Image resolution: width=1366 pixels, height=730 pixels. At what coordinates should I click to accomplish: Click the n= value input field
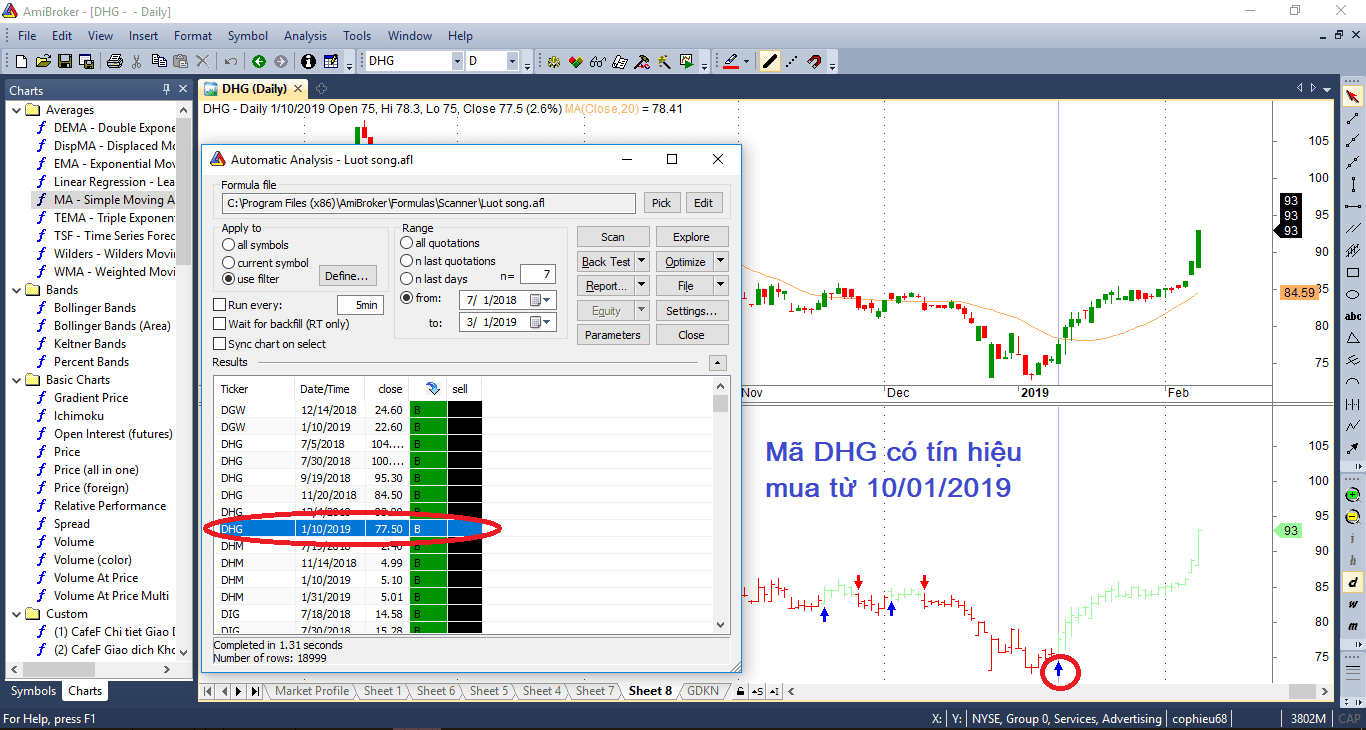pyautogui.click(x=537, y=274)
